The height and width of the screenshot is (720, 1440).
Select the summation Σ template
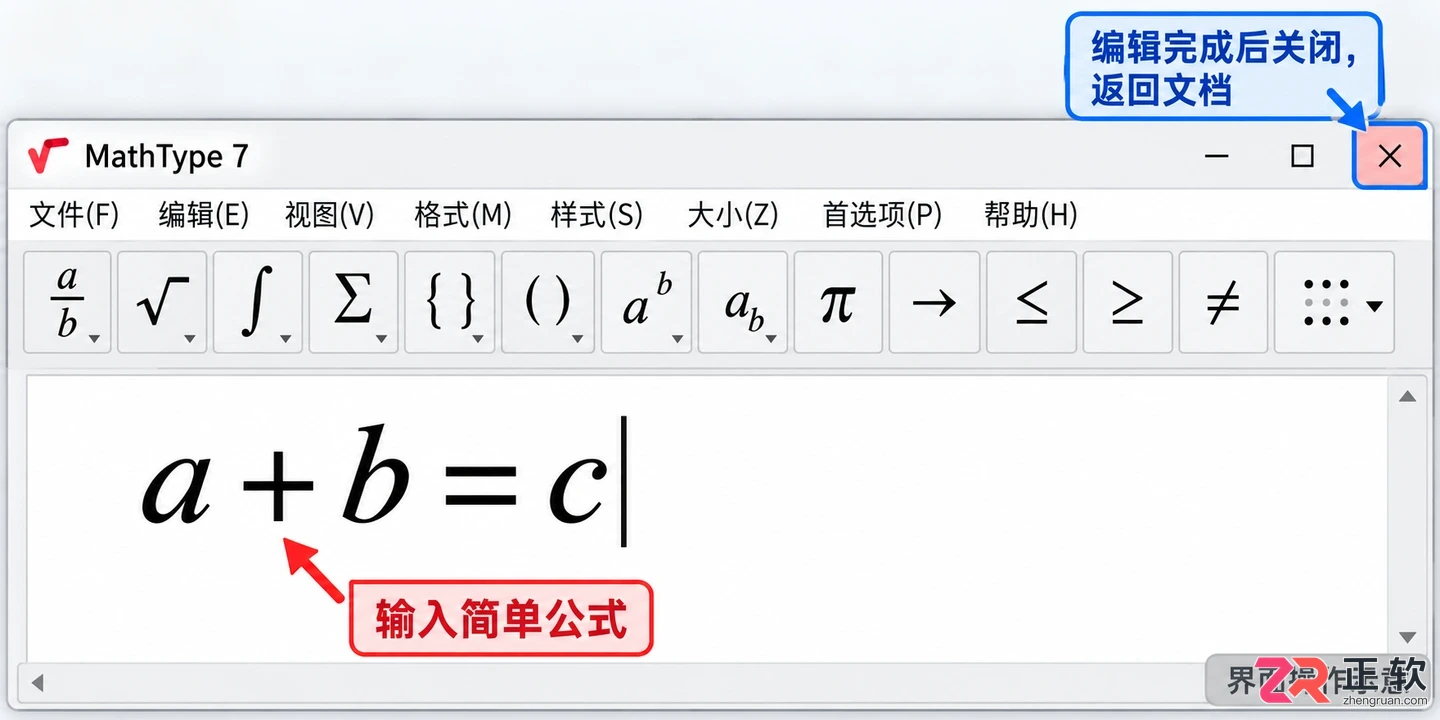click(353, 302)
